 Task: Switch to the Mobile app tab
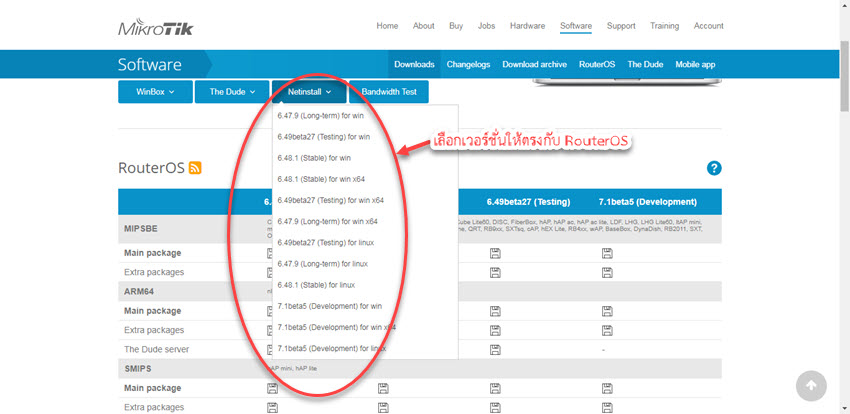(695, 64)
